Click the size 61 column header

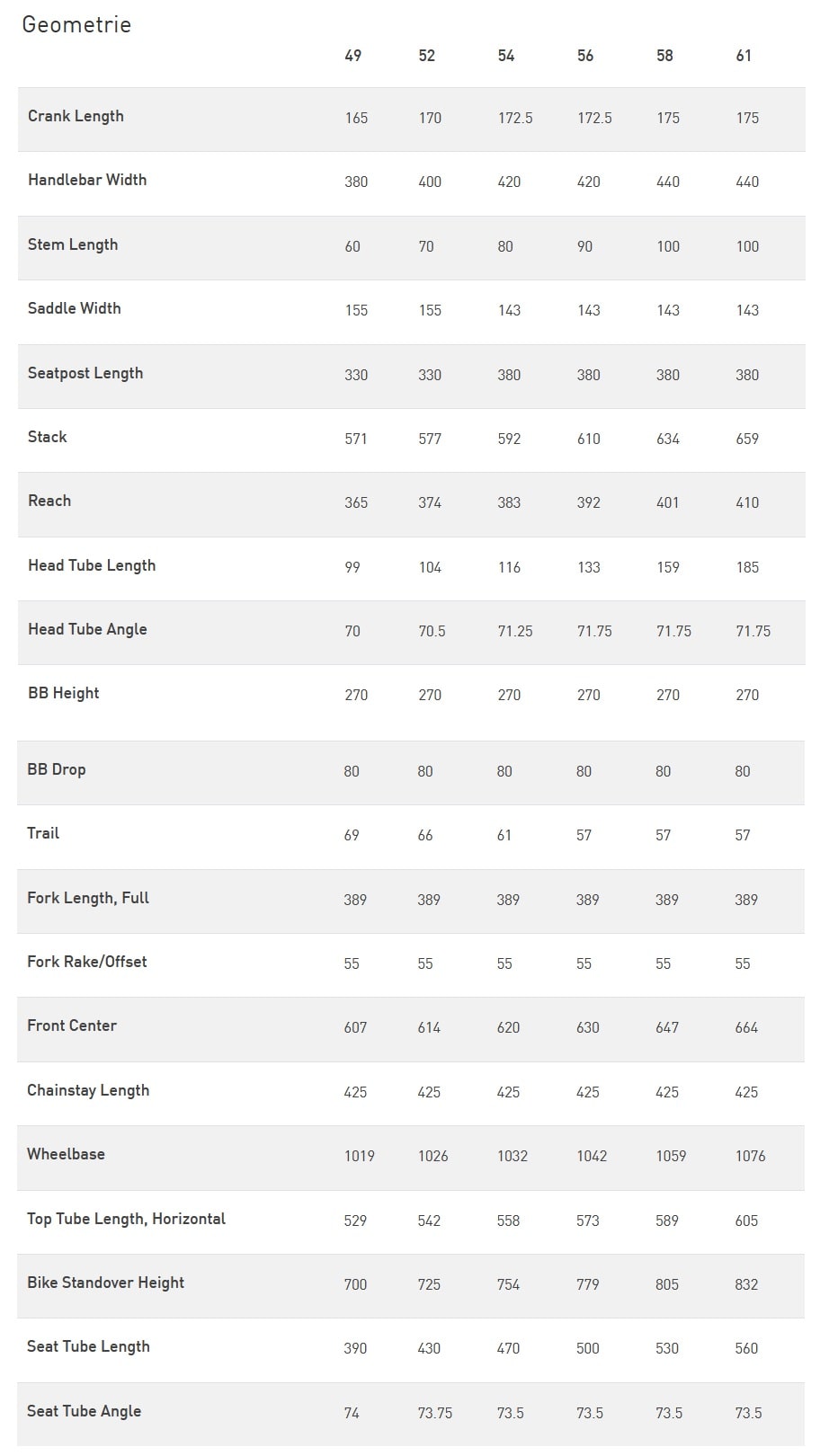pos(744,56)
